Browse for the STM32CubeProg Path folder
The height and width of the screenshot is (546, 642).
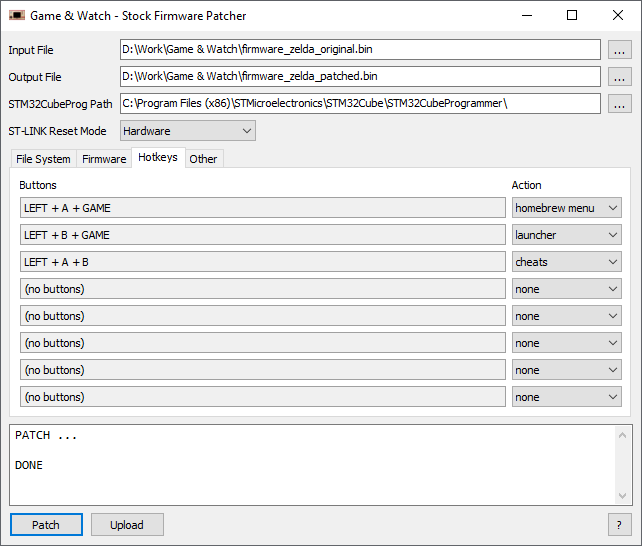tap(620, 104)
